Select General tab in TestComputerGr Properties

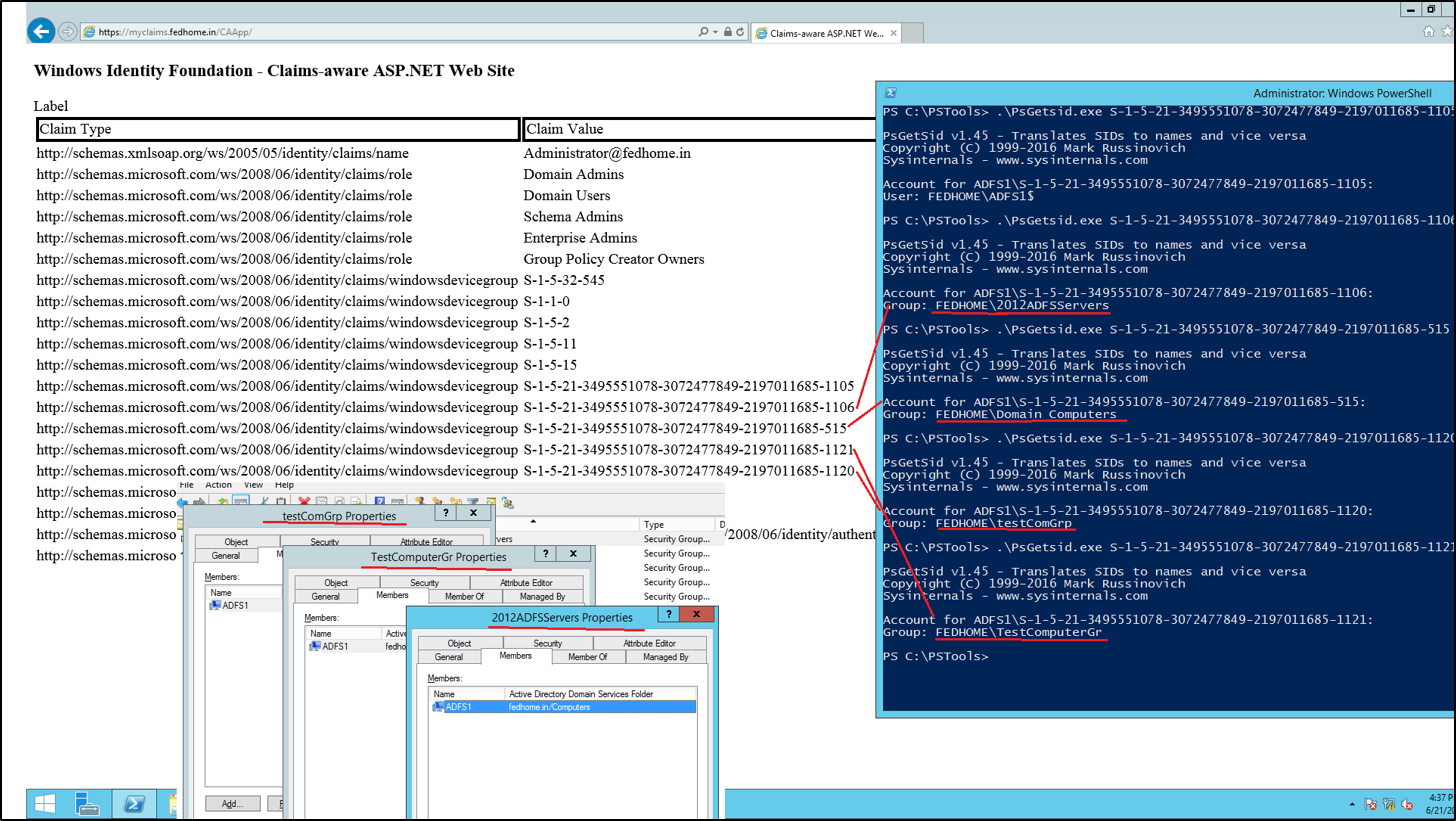tap(326, 596)
